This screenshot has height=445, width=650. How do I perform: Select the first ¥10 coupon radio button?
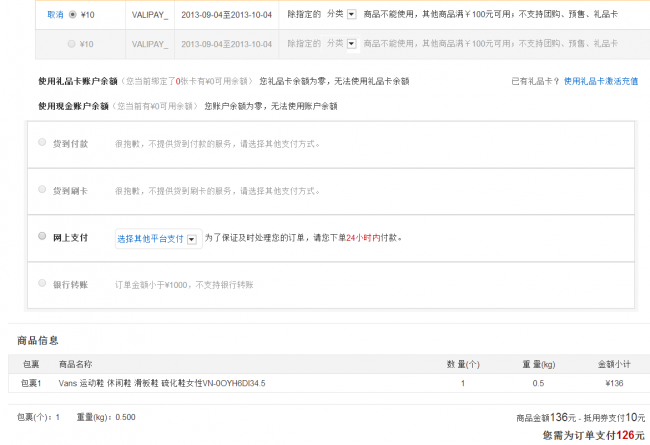pos(71,15)
